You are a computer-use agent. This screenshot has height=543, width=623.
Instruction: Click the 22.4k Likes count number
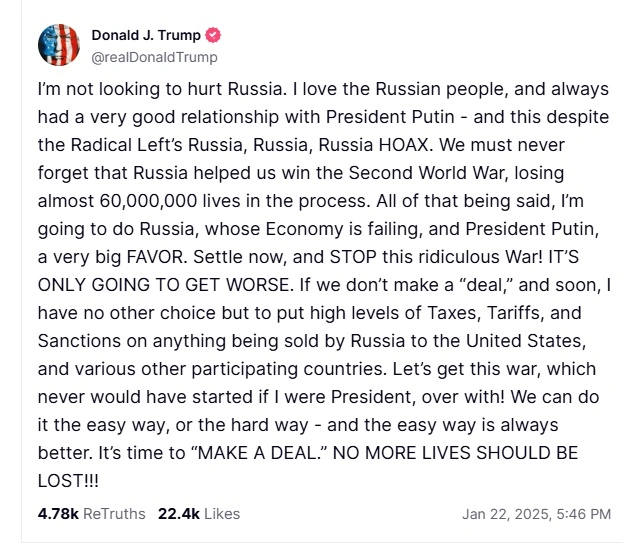(178, 513)
